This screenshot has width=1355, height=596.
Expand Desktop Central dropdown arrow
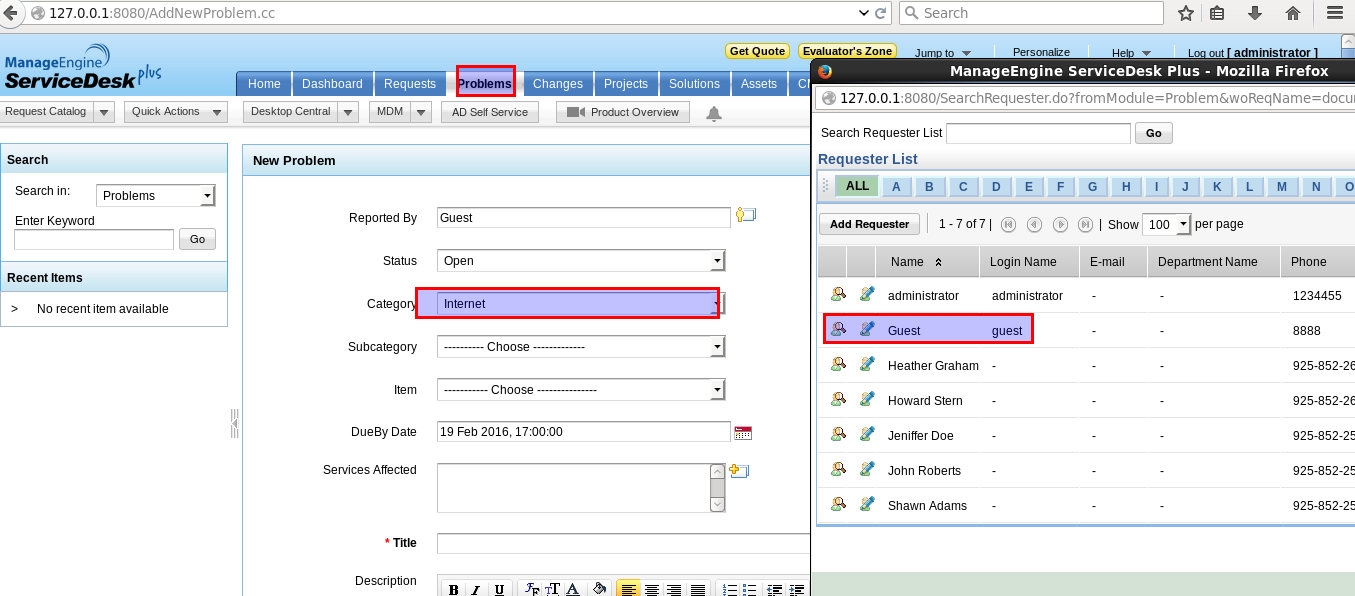(348, 112)
